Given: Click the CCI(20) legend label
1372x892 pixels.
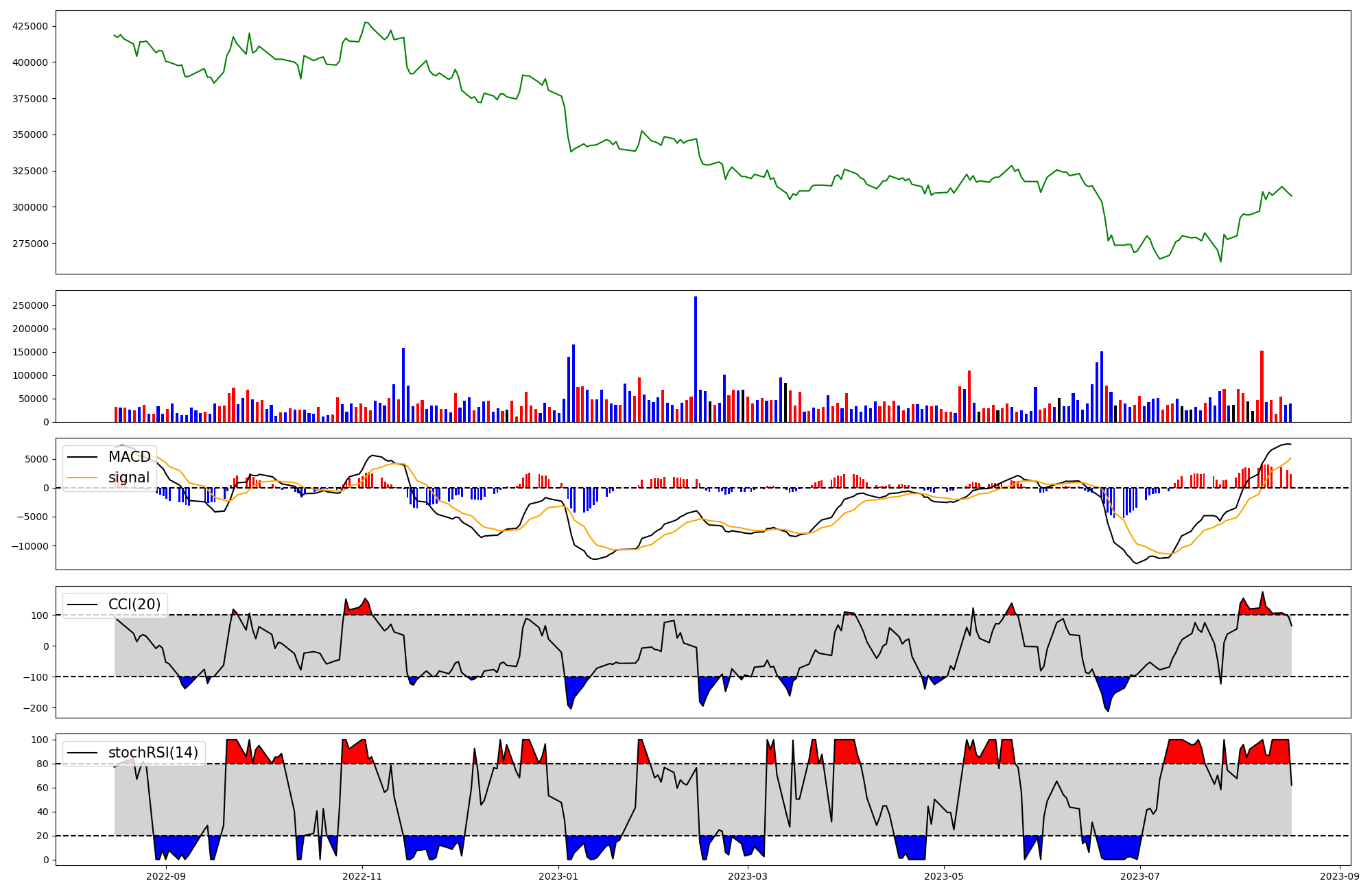Looking at the screenshot, I should [134, 605].
